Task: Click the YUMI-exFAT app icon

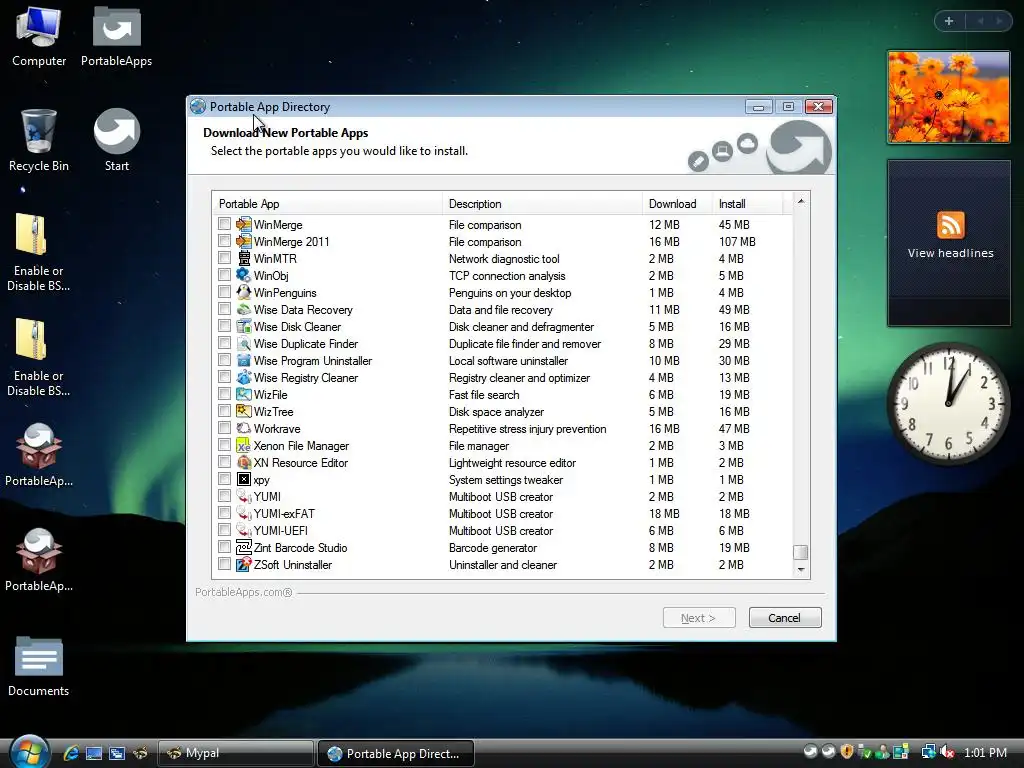Action: point(244,513)
